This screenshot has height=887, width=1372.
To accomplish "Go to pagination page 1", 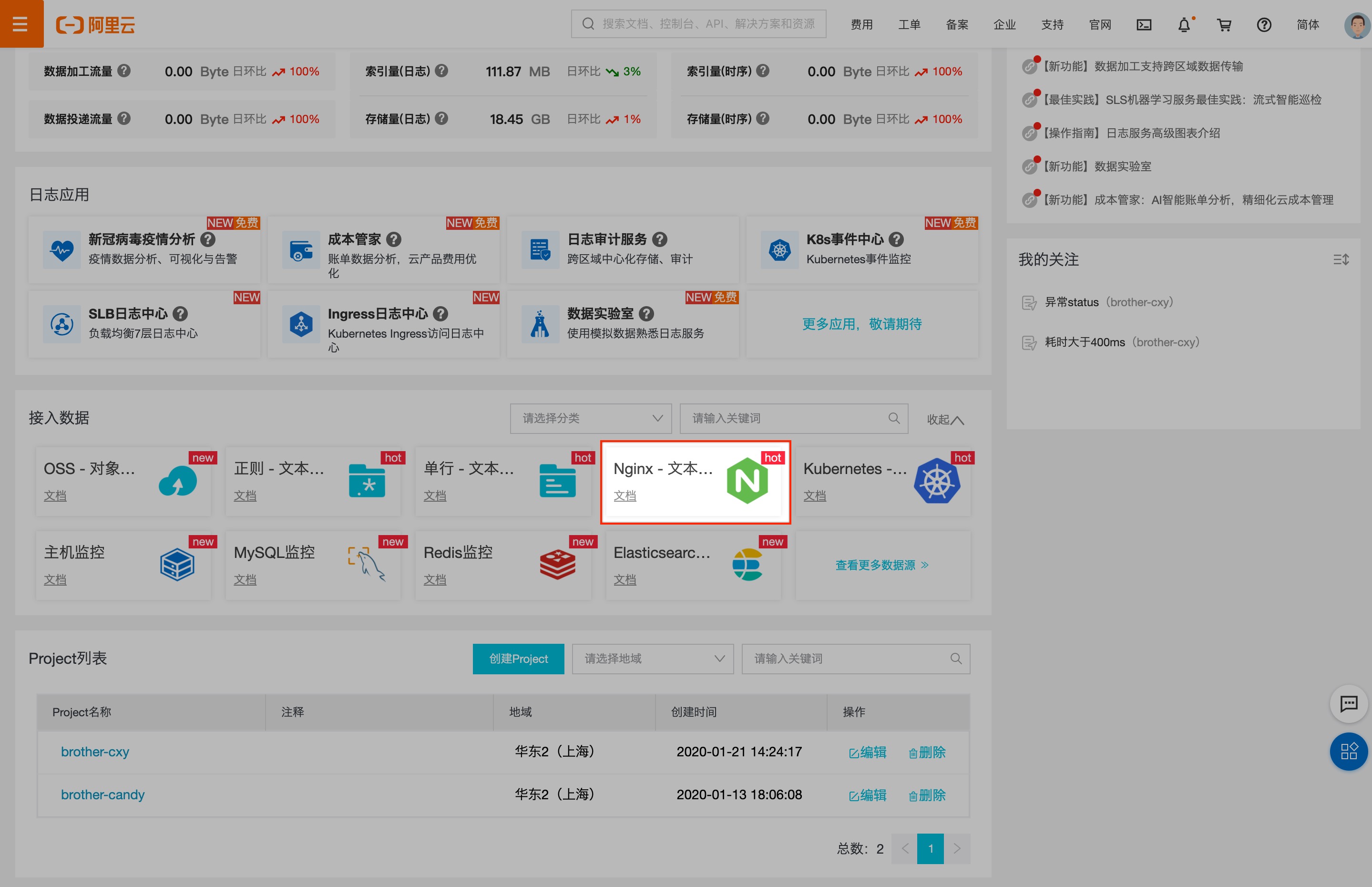I will click(x=930, y=848).
